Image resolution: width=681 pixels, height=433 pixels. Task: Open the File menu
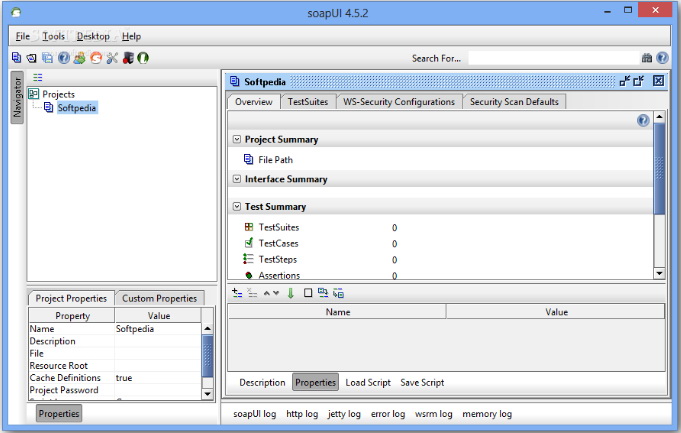pos(23,36)
